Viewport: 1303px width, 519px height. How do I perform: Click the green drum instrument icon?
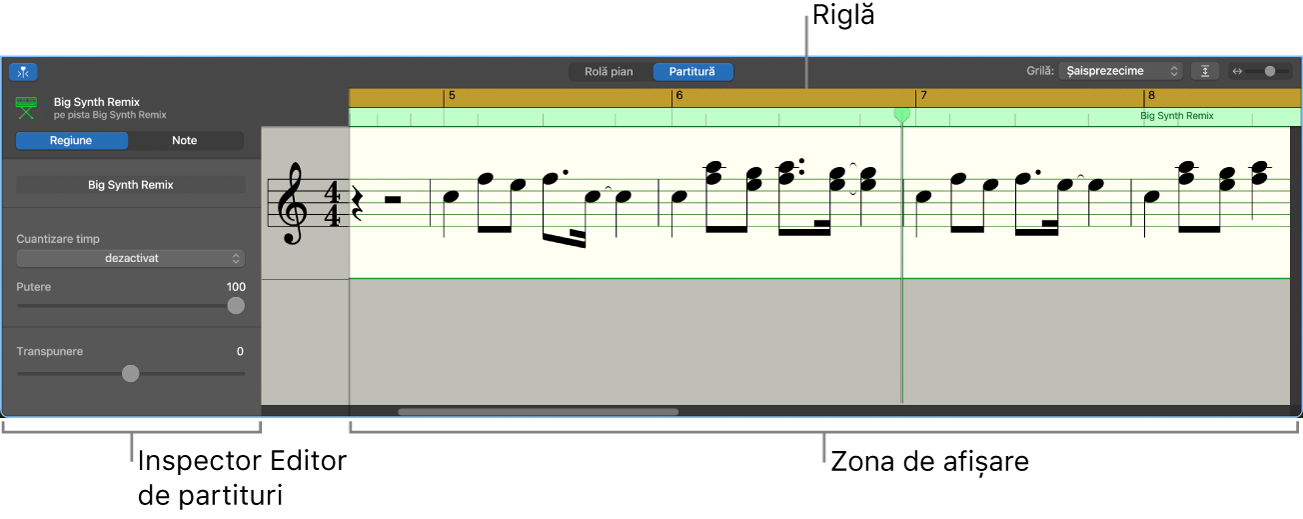[26, 108]
